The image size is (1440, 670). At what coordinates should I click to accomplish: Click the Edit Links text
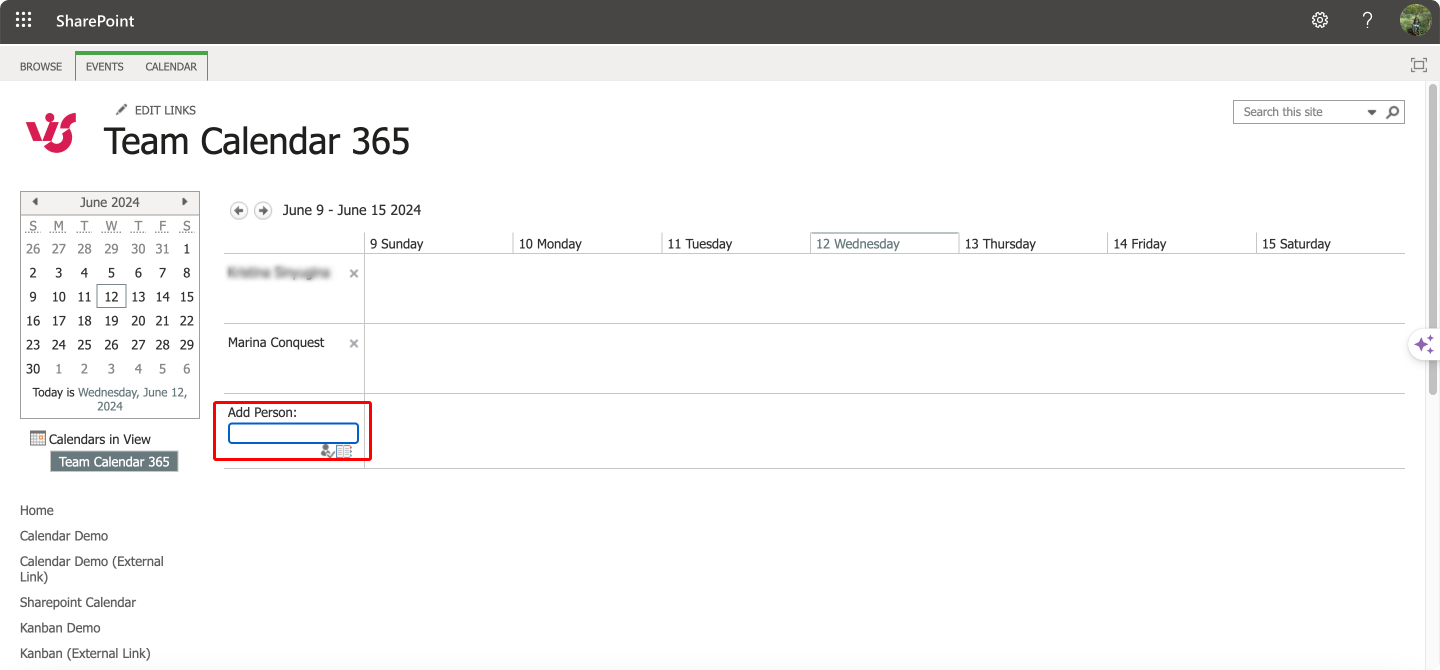165,110
